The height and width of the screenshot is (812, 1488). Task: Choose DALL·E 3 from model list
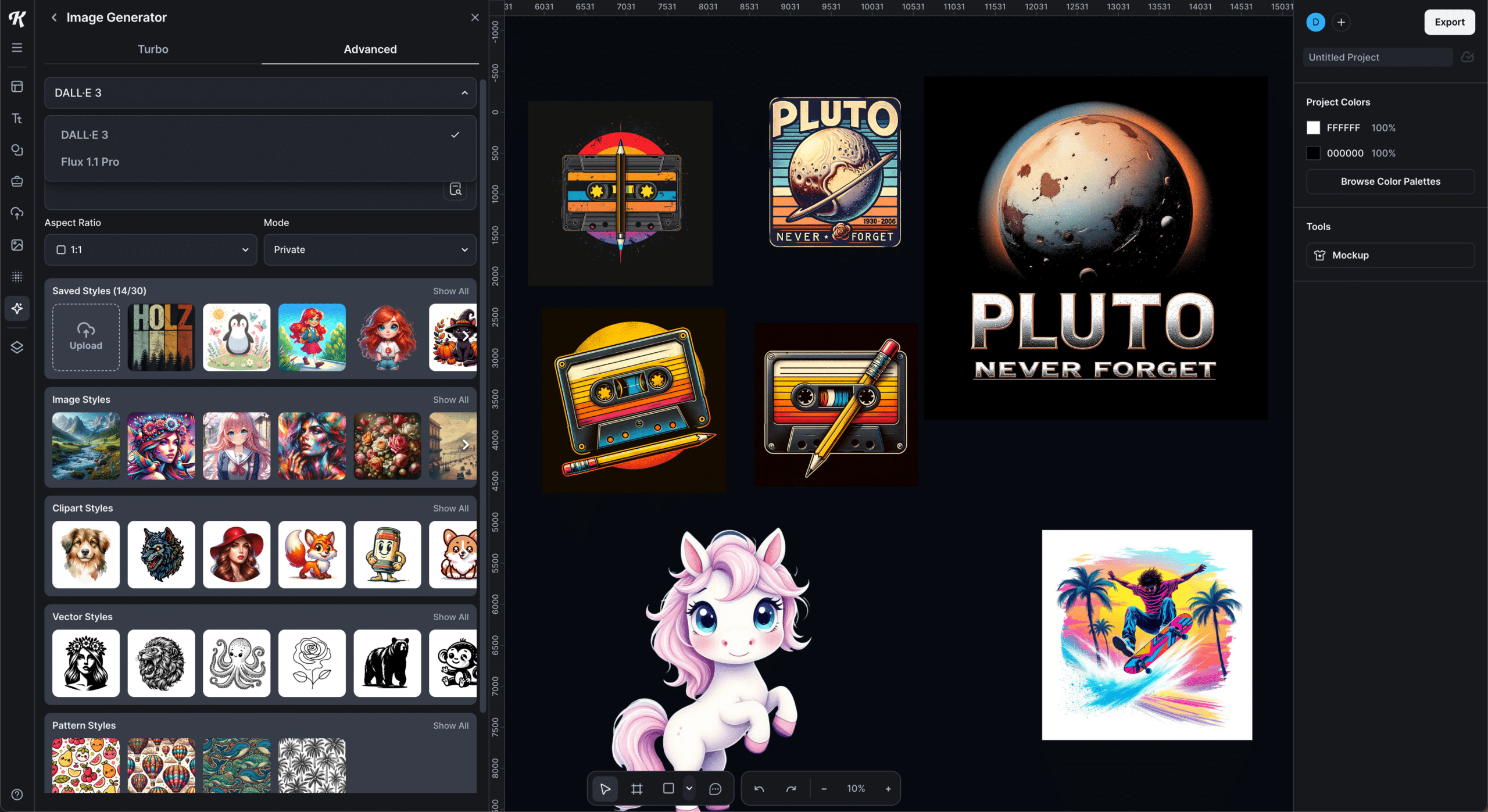pyautogui.click(x=260, y=135)
